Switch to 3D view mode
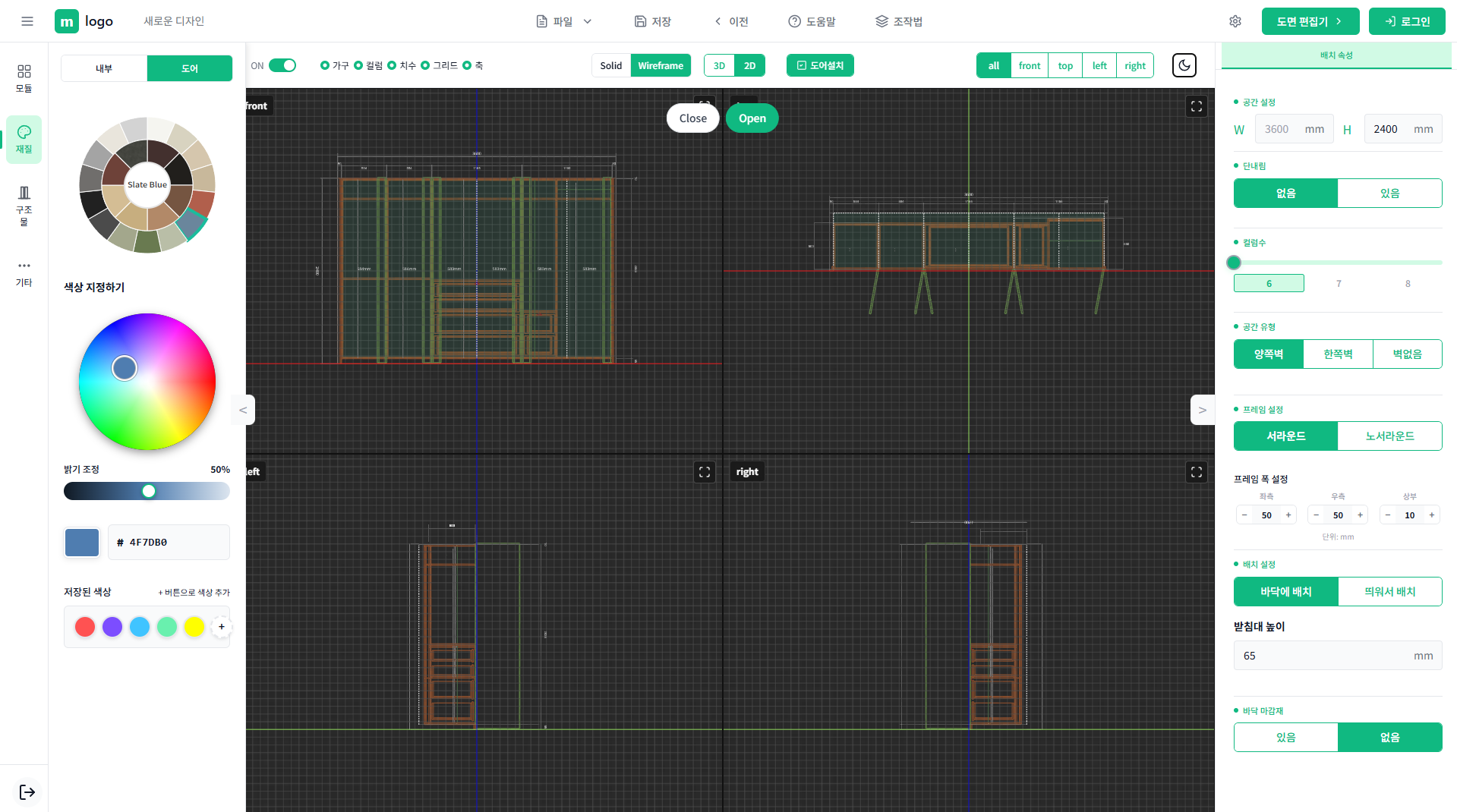The width and height of the screenshot is (1457, 812). [719, 65]
